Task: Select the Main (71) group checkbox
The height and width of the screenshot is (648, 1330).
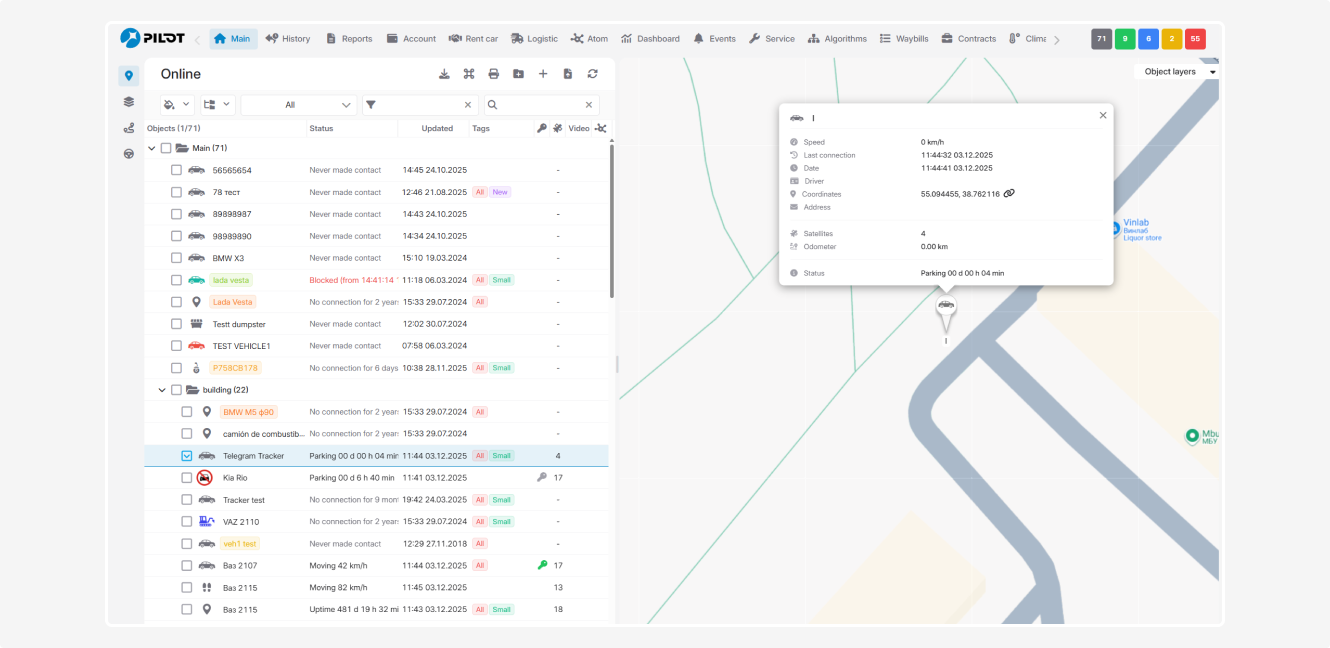Action: click(x=166, y=148)
